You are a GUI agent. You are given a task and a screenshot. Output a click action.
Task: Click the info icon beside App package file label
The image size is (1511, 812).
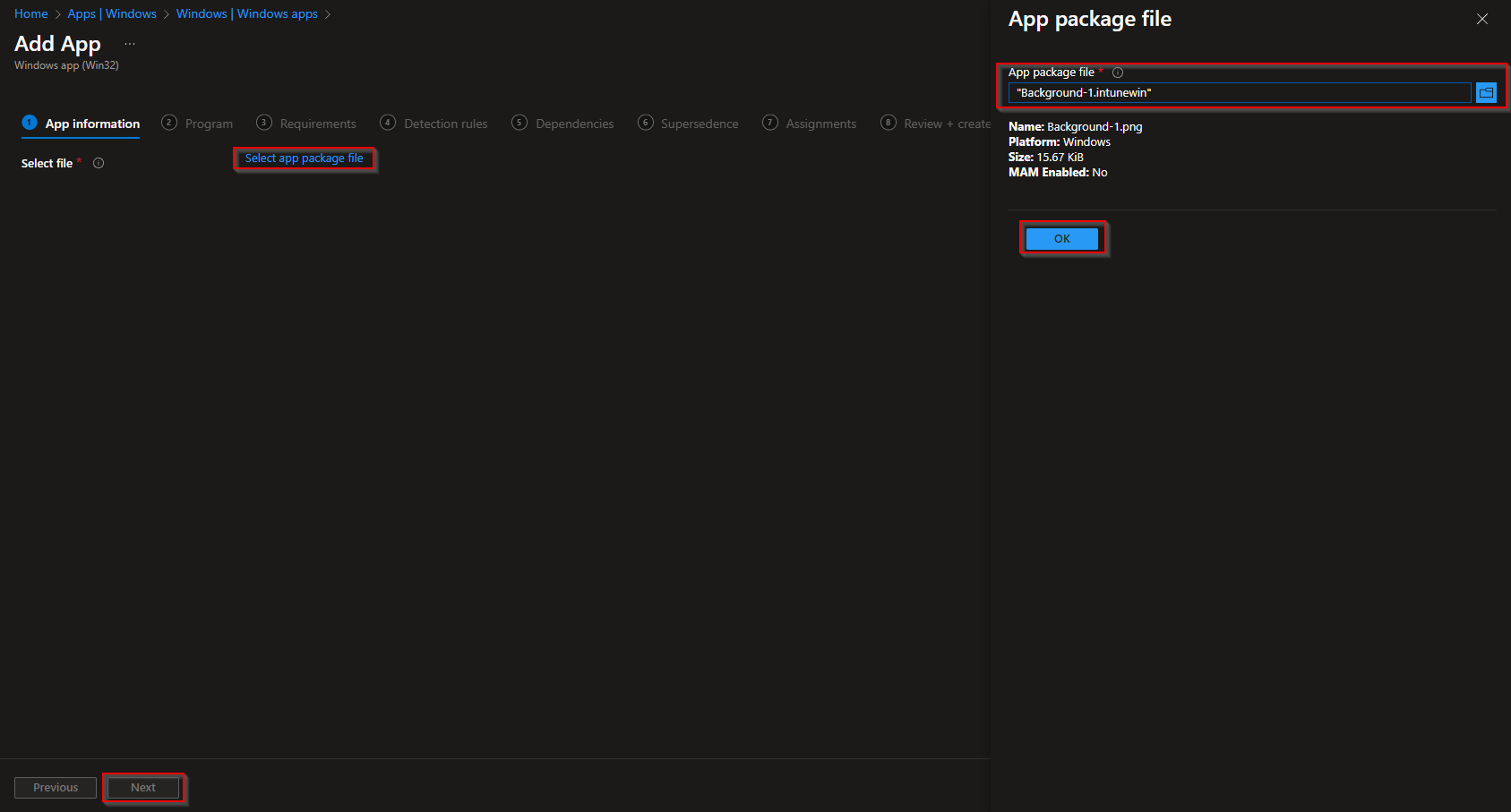pyautogui.click(x=1117, y=72)
